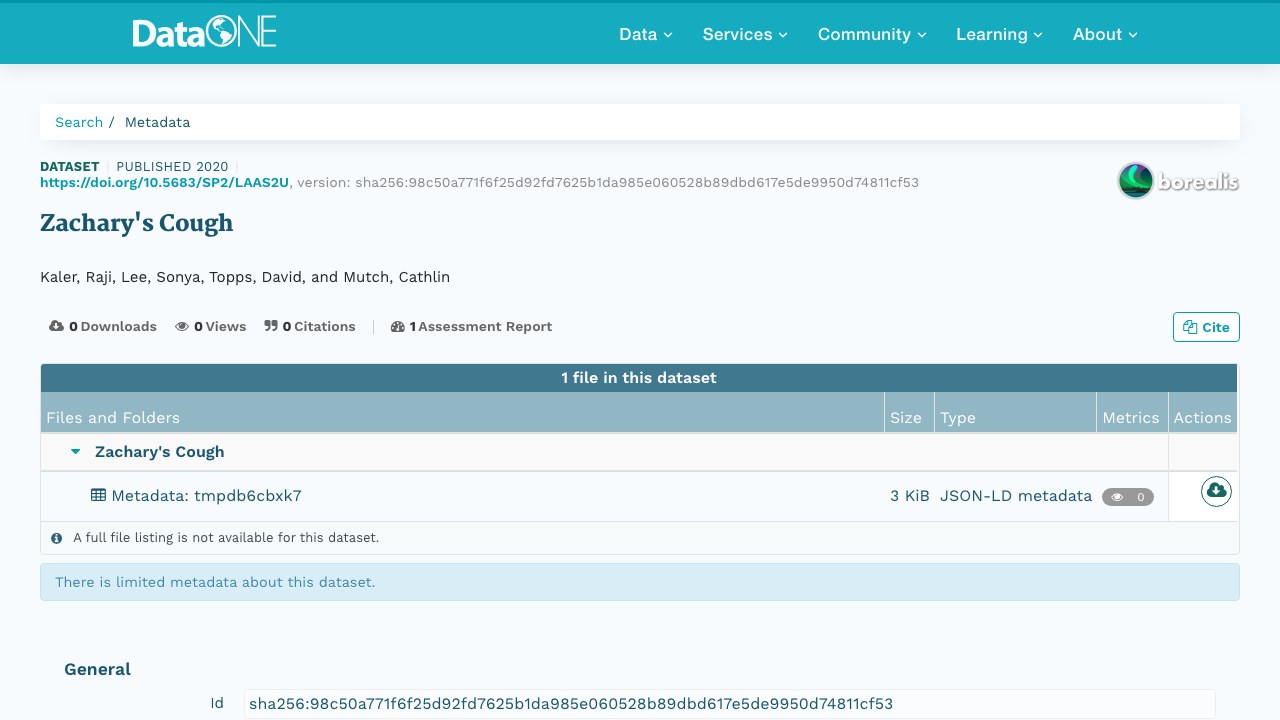Expand the Community menu
Viewport: 1280px width, 720px height.
click(x=872, y=34)
